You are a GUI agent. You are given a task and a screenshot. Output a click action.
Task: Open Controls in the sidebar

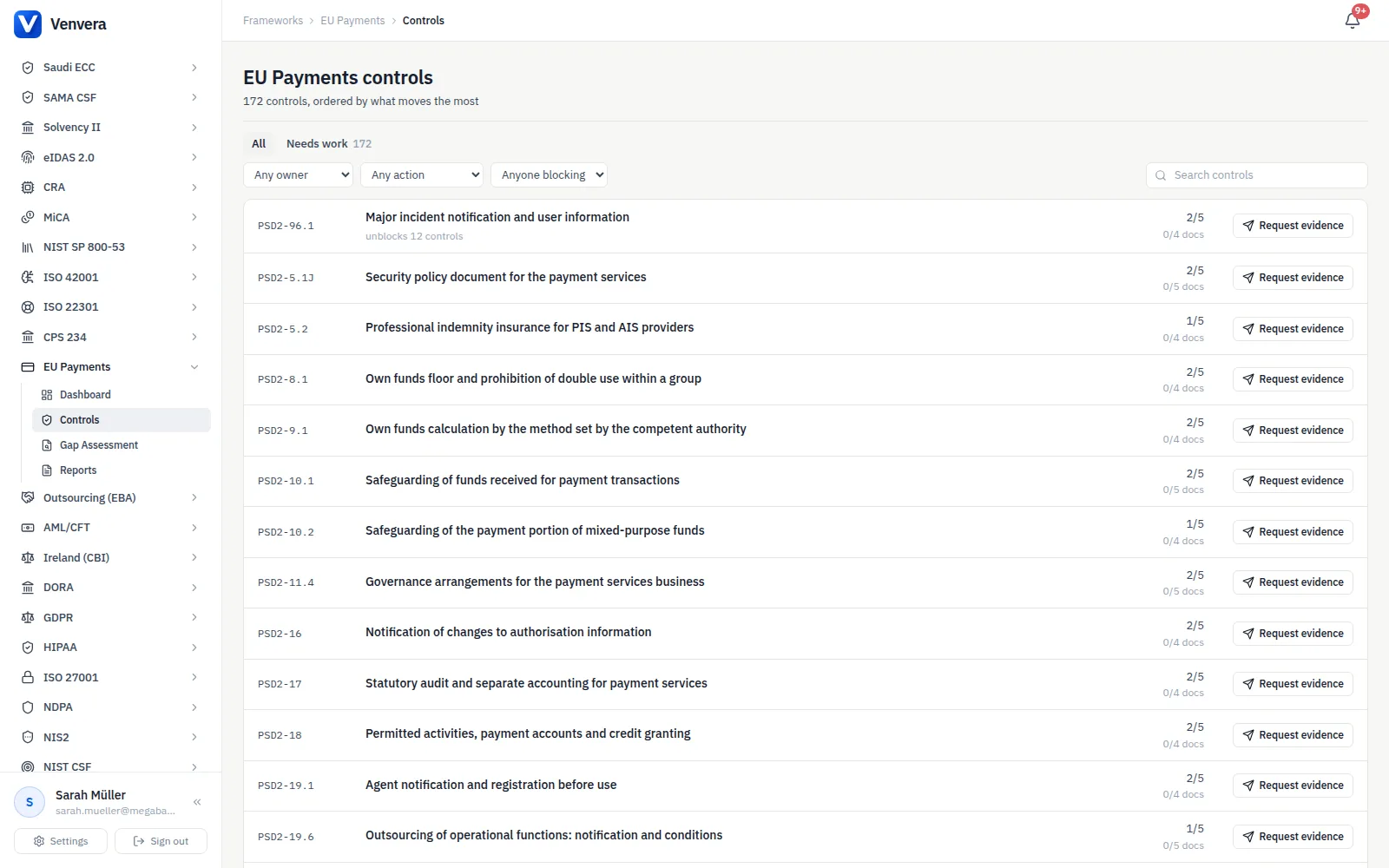pyautogui.click(x=122, y=420)
